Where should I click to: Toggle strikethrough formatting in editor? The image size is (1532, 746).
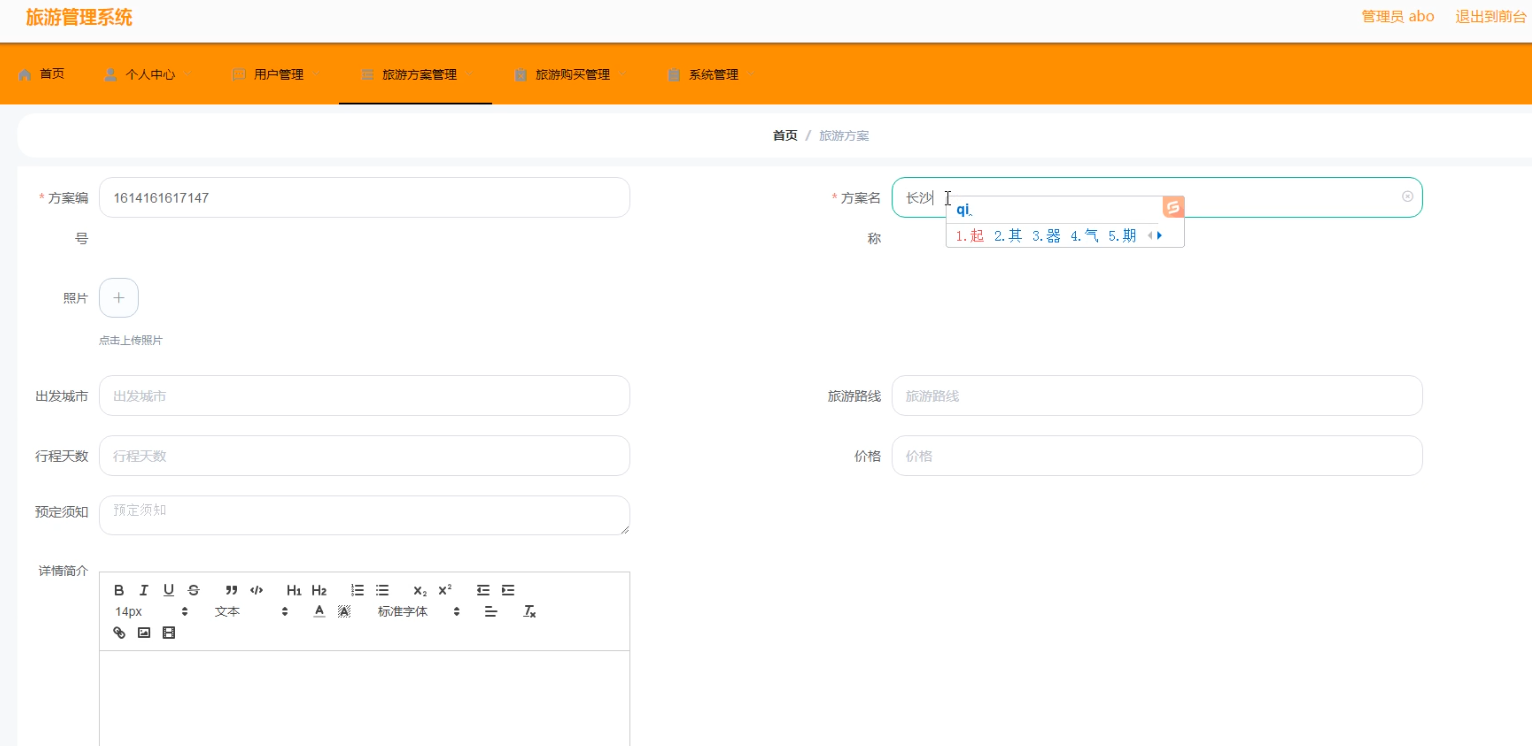click(194, 590)
